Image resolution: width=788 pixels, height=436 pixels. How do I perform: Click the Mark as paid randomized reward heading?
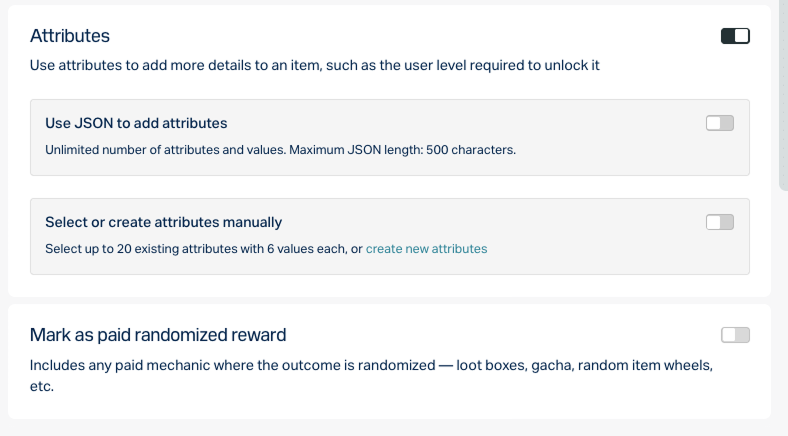pyautogui.click(x=158, y=335)
